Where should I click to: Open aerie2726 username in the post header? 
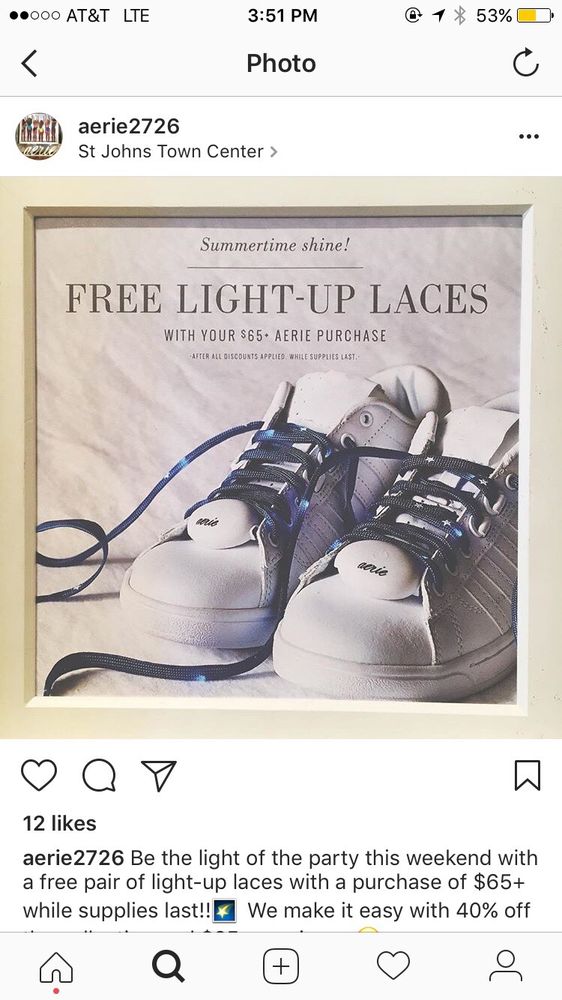129,126
